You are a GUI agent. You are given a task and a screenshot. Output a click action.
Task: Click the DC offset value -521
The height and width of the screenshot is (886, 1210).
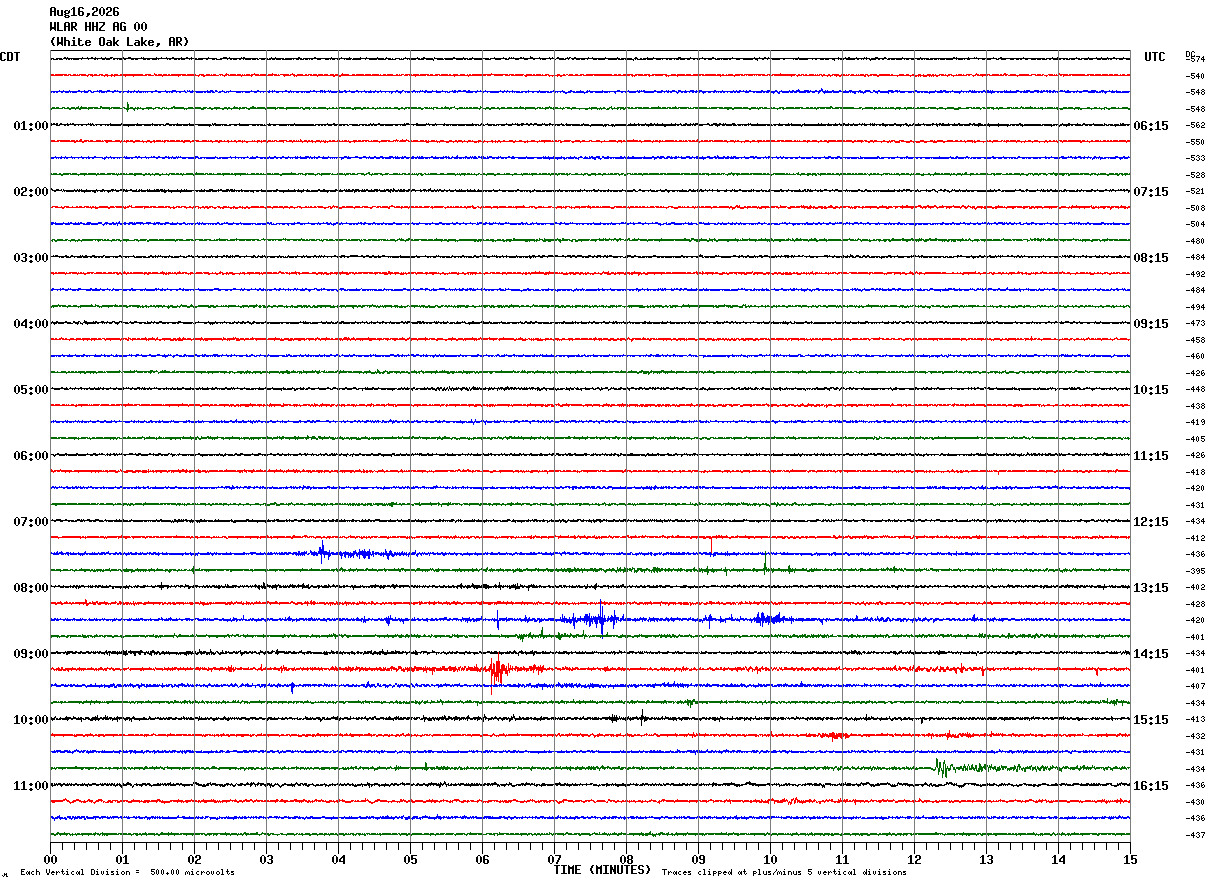click(1195, 192)
